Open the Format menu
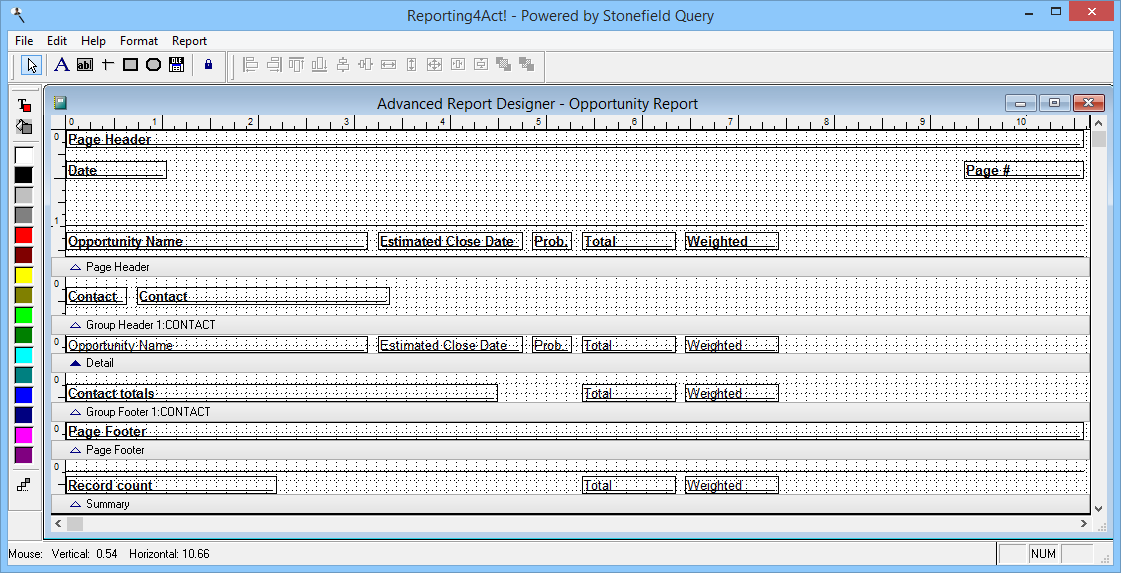Screen dimensions: 1121x573 pyautogui.click(x=139, y=41)
